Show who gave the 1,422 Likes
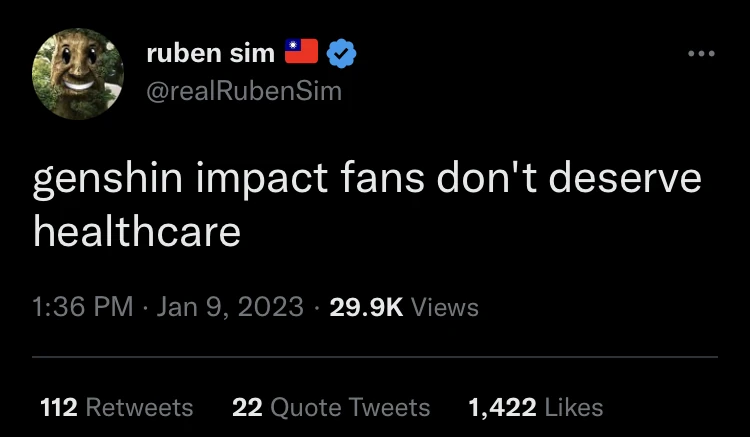 535,407
